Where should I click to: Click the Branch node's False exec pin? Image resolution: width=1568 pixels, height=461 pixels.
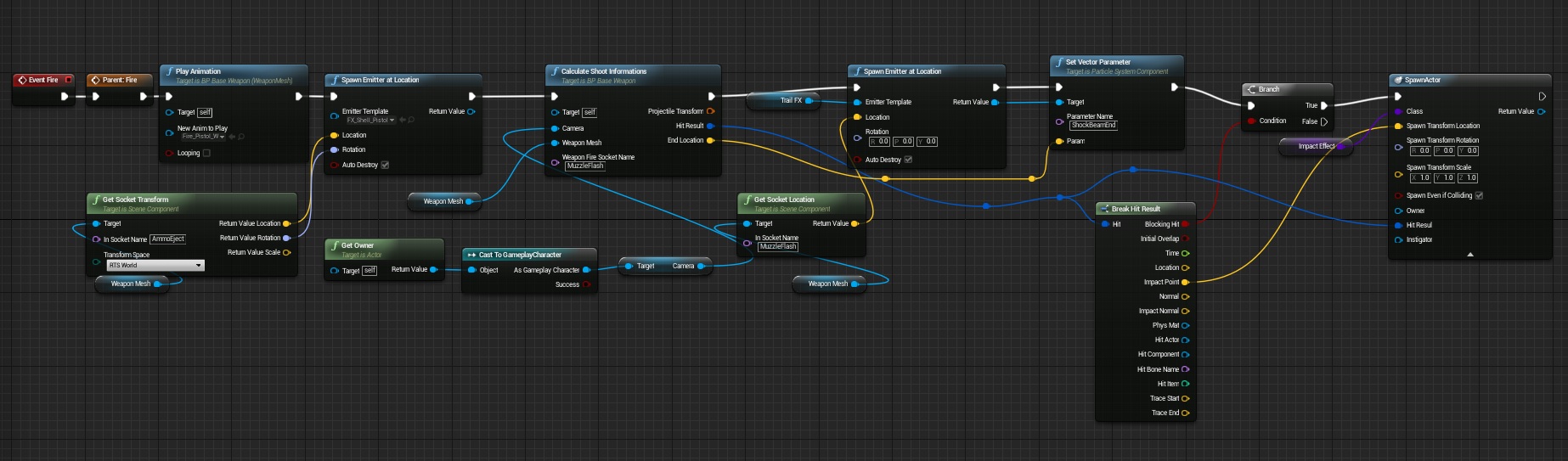pos(1323,121)
